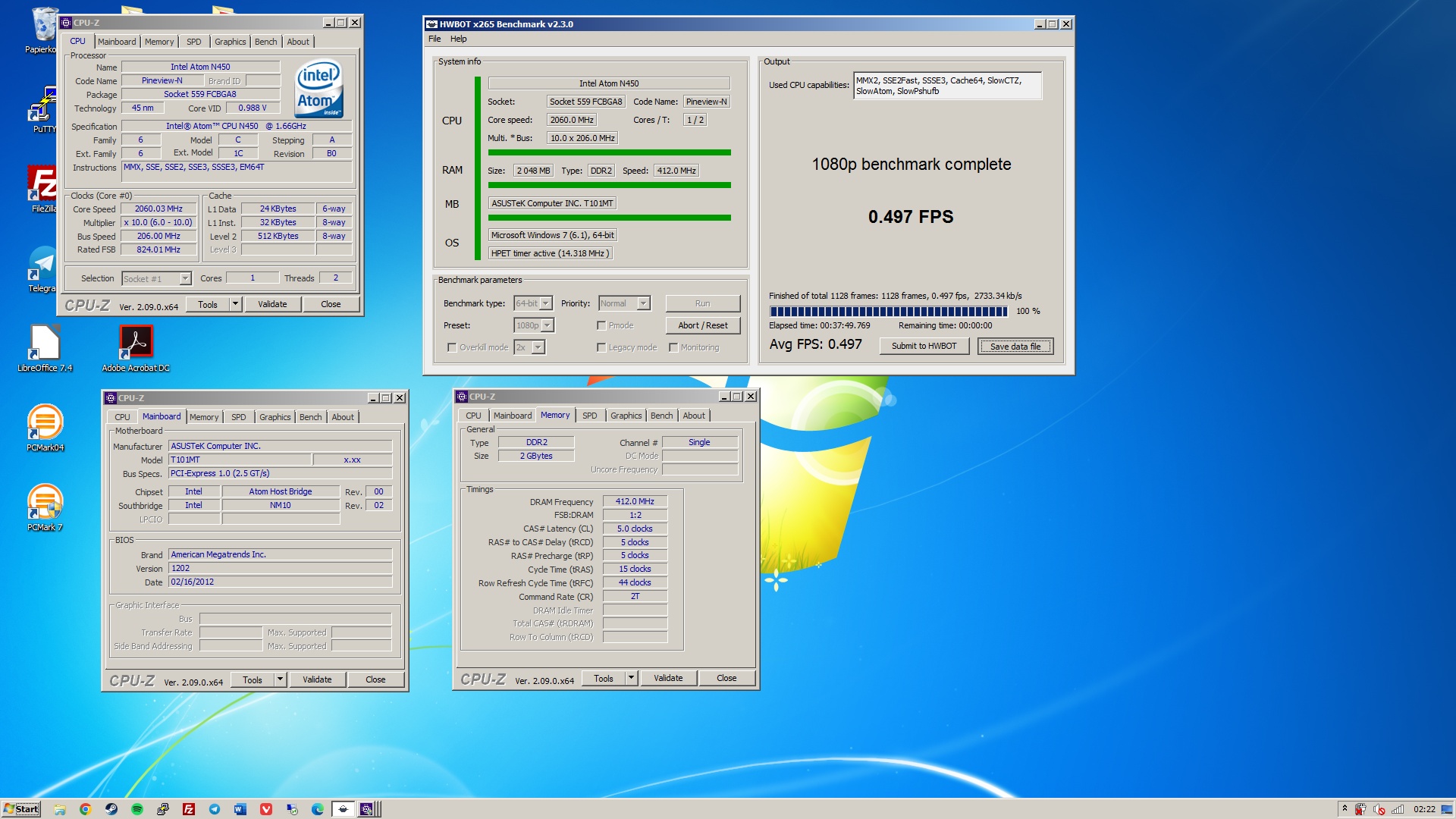
Task: Click Submit to HWBOT button
Action: 924,346
